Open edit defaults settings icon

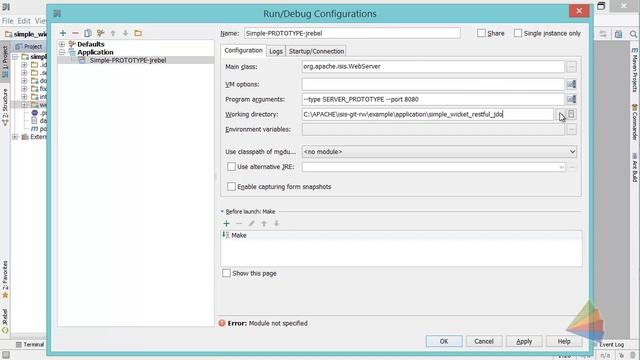point(100,33)
